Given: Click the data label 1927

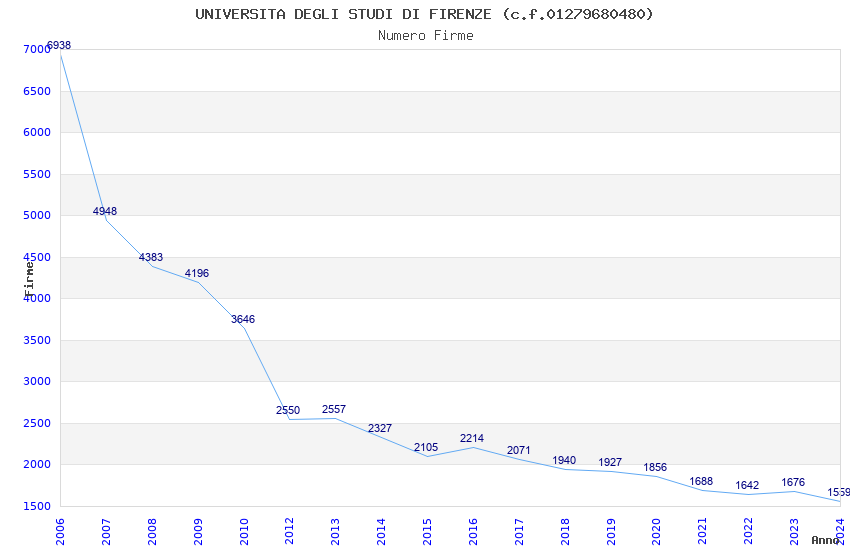Looking at the screenshot, I should coord(610,462).
